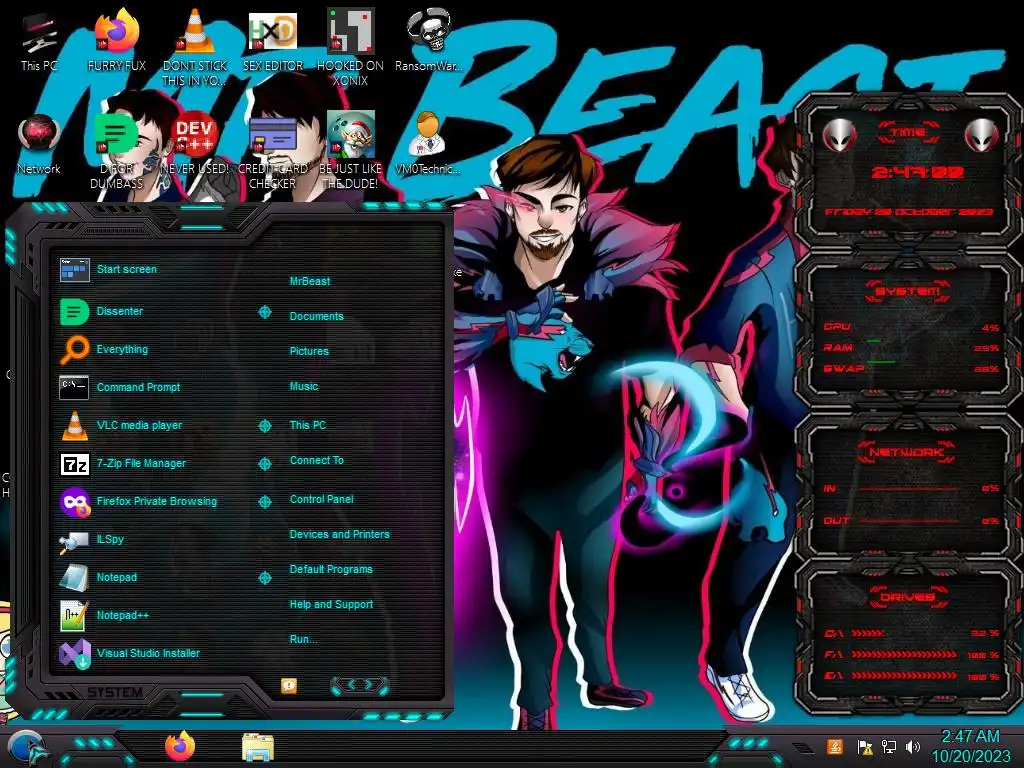
Task: Open the FURRY FUX Firefox desktop shortcut
Action: (x=117, y=40)
